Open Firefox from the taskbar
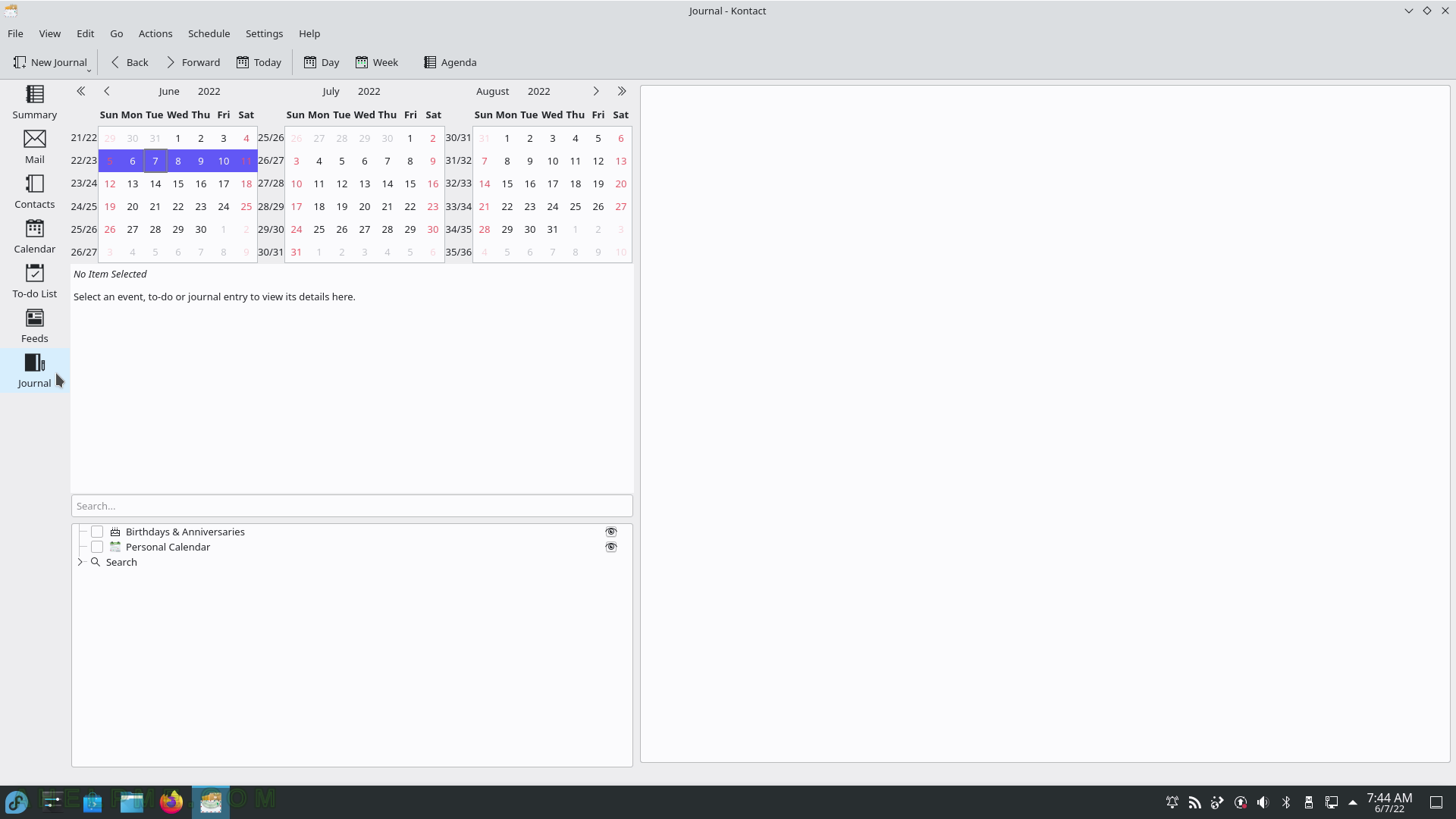The height and width of the screenshot is (819, 1456). (x=171, y=802)
